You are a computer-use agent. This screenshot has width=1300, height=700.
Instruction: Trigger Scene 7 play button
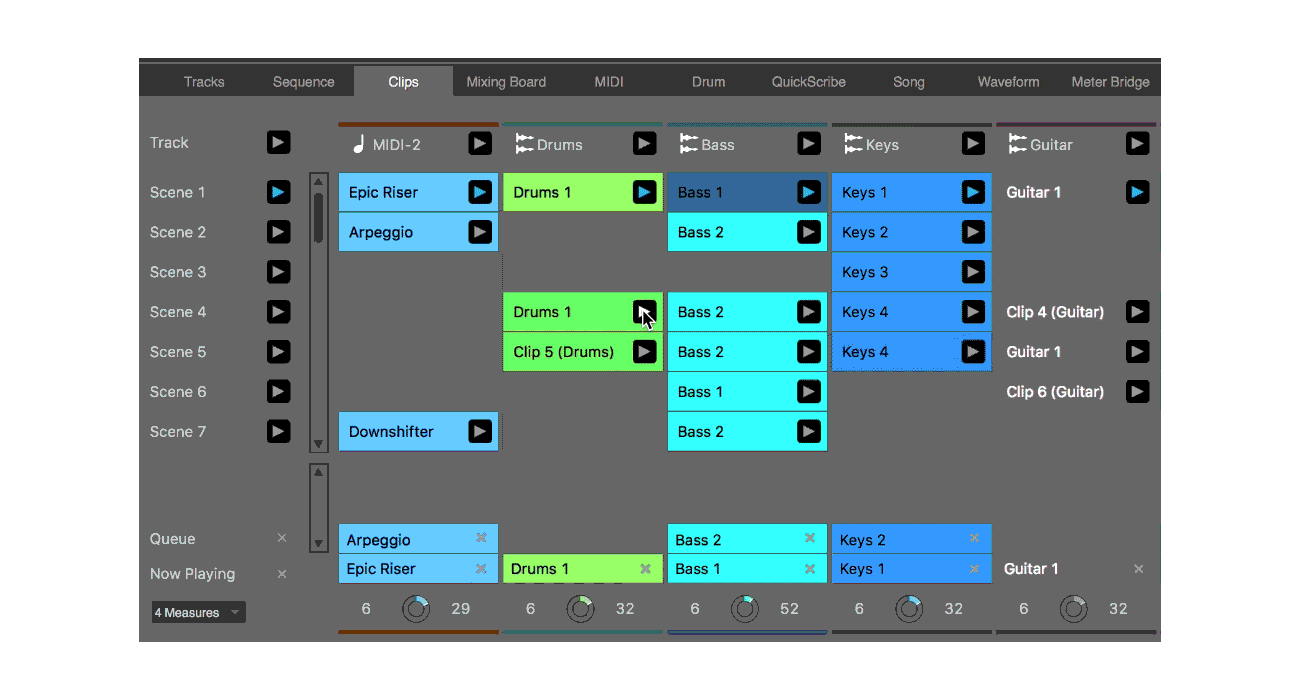[x=278, y=432]
